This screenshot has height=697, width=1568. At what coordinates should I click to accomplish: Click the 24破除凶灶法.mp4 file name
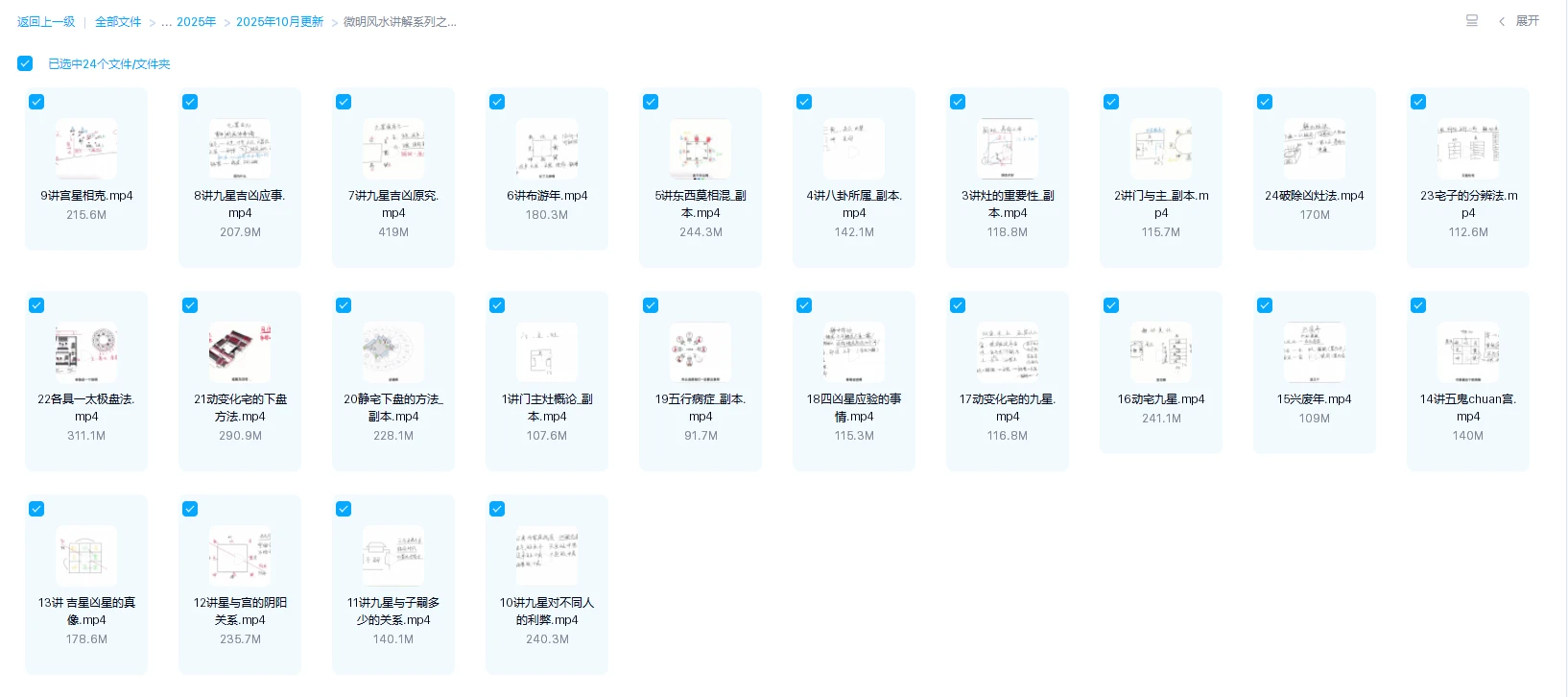(1314, 196)
